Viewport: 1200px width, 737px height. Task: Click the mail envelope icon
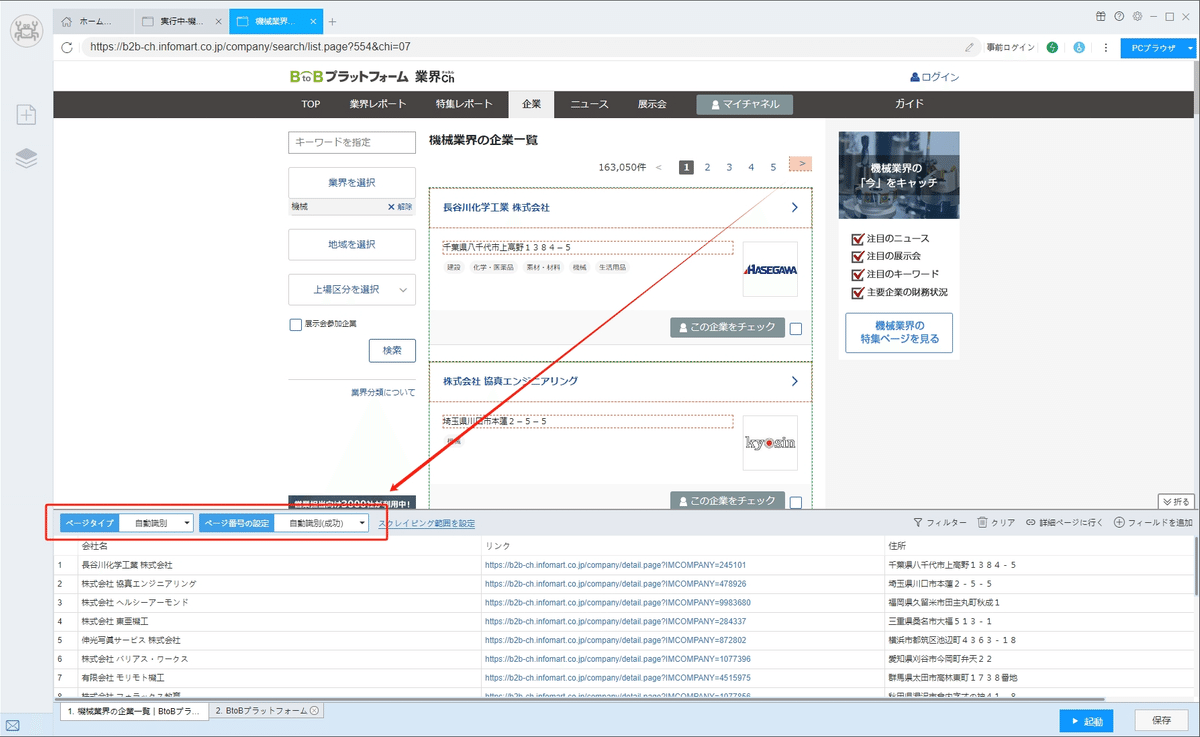pos(13,725)
